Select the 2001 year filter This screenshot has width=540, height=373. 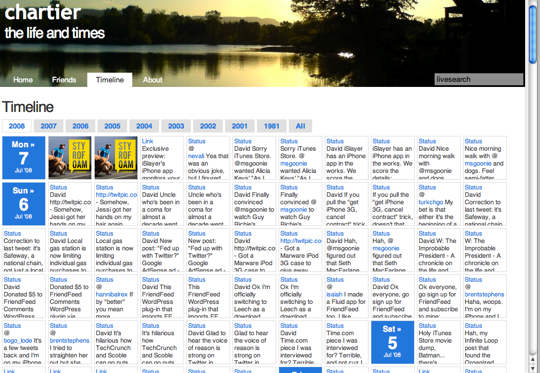pyautogui.click(x=240, y=126)
